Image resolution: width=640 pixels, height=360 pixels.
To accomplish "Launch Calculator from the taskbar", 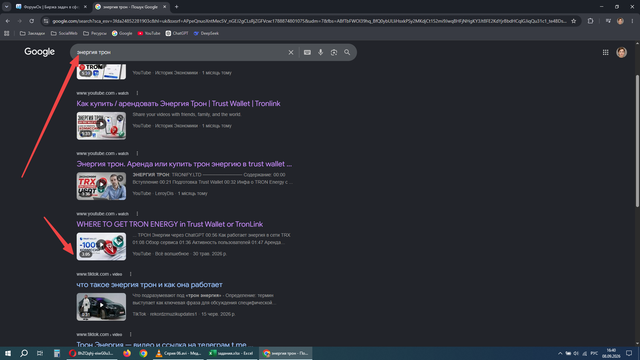I will [57, 353].
